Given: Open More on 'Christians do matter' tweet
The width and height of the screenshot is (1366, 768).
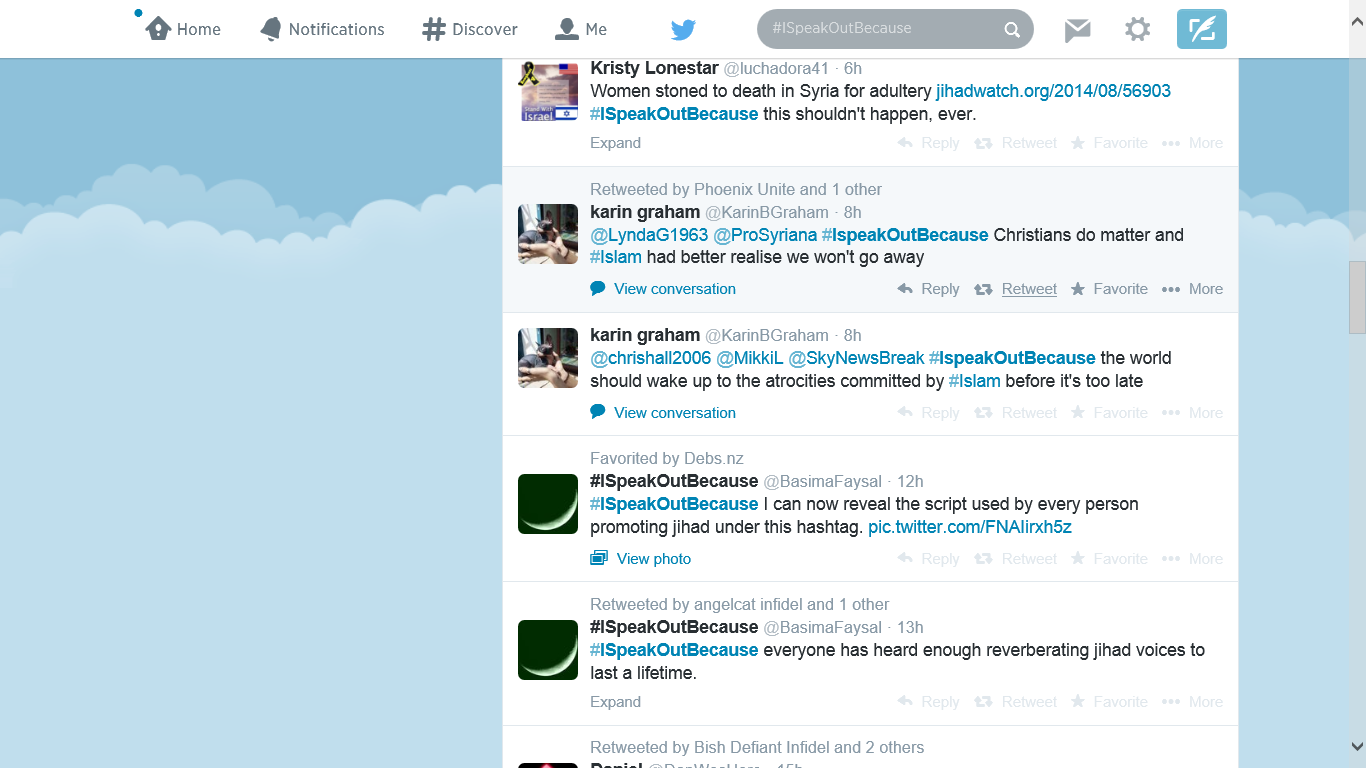Looking at the screenshot, I should coord(1192,289).
